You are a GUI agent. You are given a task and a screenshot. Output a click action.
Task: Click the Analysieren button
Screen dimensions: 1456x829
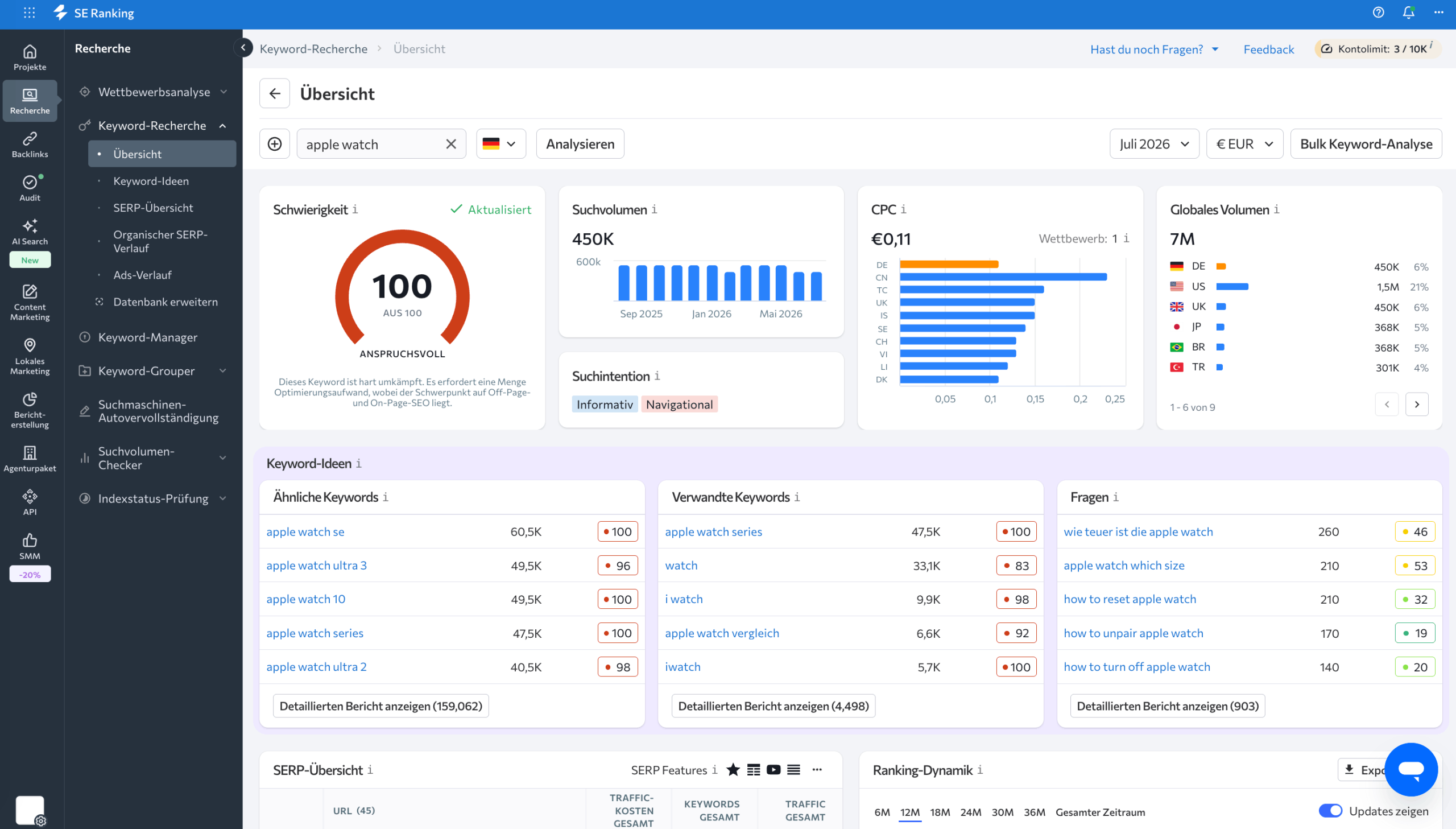pos(580,144)
